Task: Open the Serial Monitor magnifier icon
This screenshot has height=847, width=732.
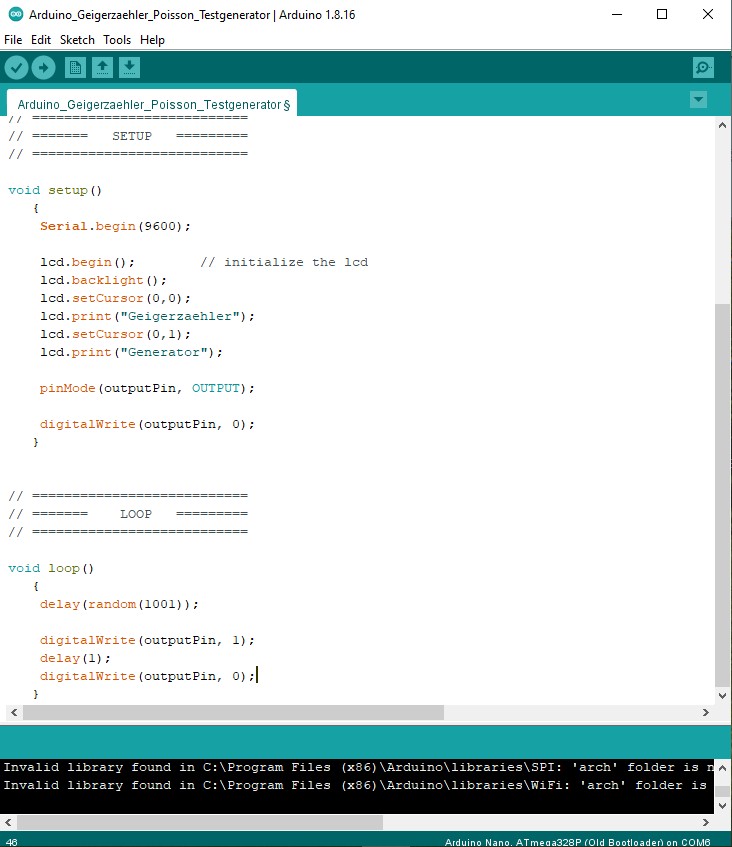Action: click(703, 68)
